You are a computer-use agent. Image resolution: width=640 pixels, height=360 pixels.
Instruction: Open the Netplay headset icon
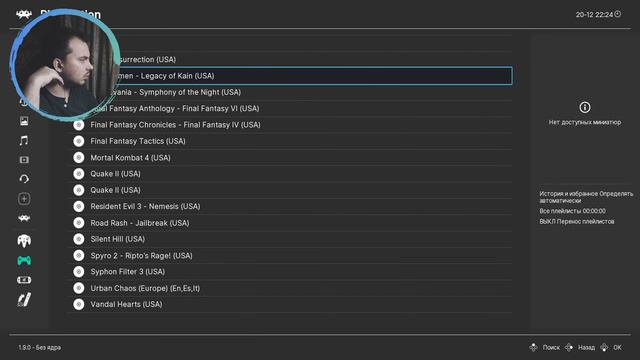point(24,179)
